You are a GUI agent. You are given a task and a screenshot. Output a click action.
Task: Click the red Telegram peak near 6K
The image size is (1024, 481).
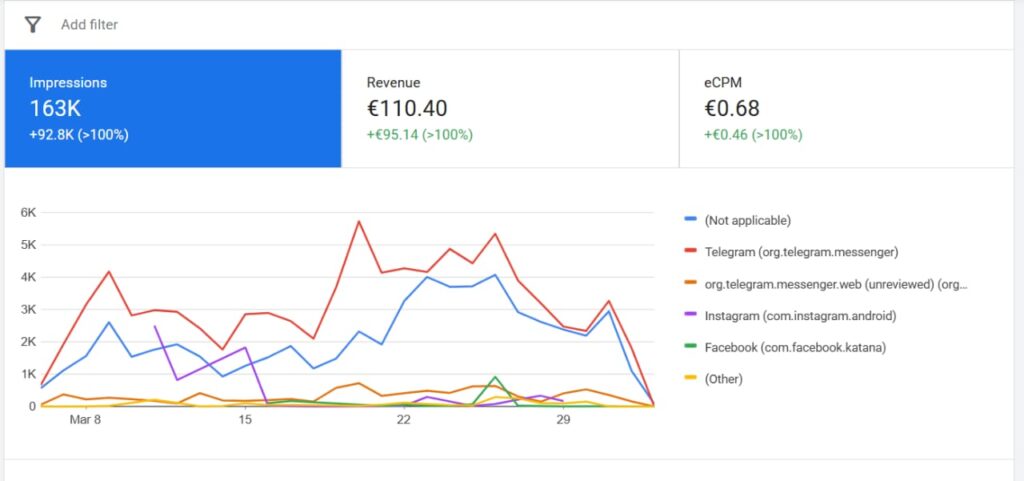tap(358, 221)
